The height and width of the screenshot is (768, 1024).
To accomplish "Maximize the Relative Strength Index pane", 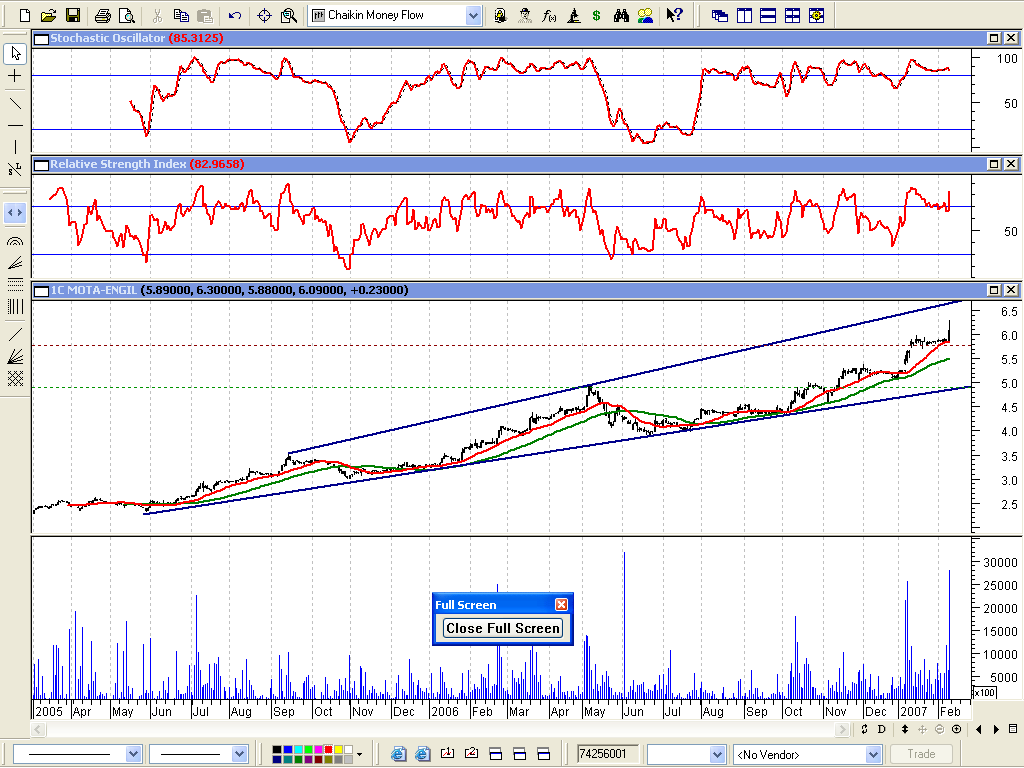I will 994,164.
